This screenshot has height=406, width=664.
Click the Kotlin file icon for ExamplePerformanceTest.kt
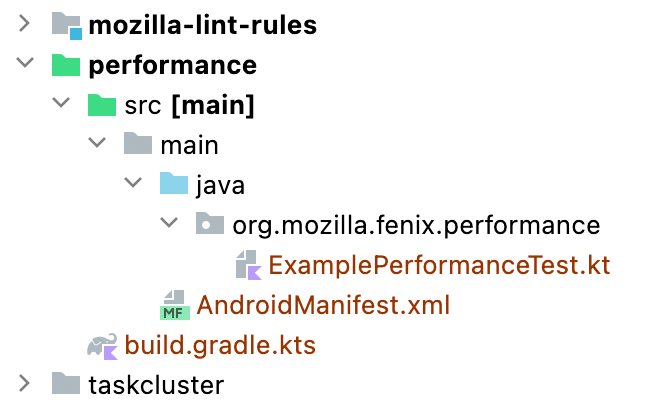248,265
